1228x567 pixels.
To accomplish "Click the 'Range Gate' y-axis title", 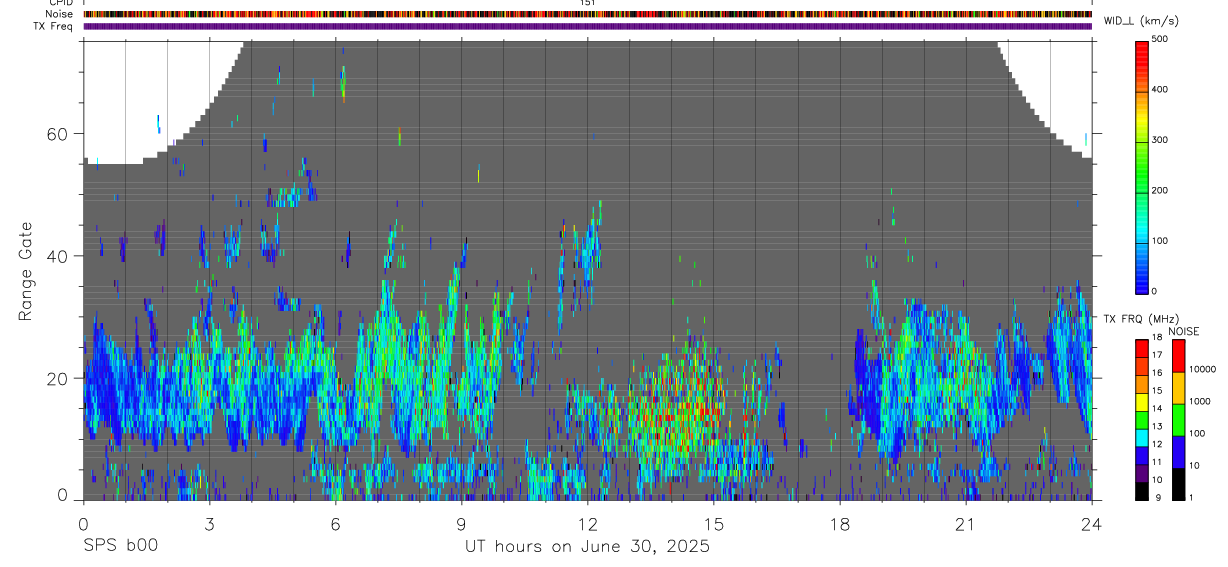I will point(26,270).
